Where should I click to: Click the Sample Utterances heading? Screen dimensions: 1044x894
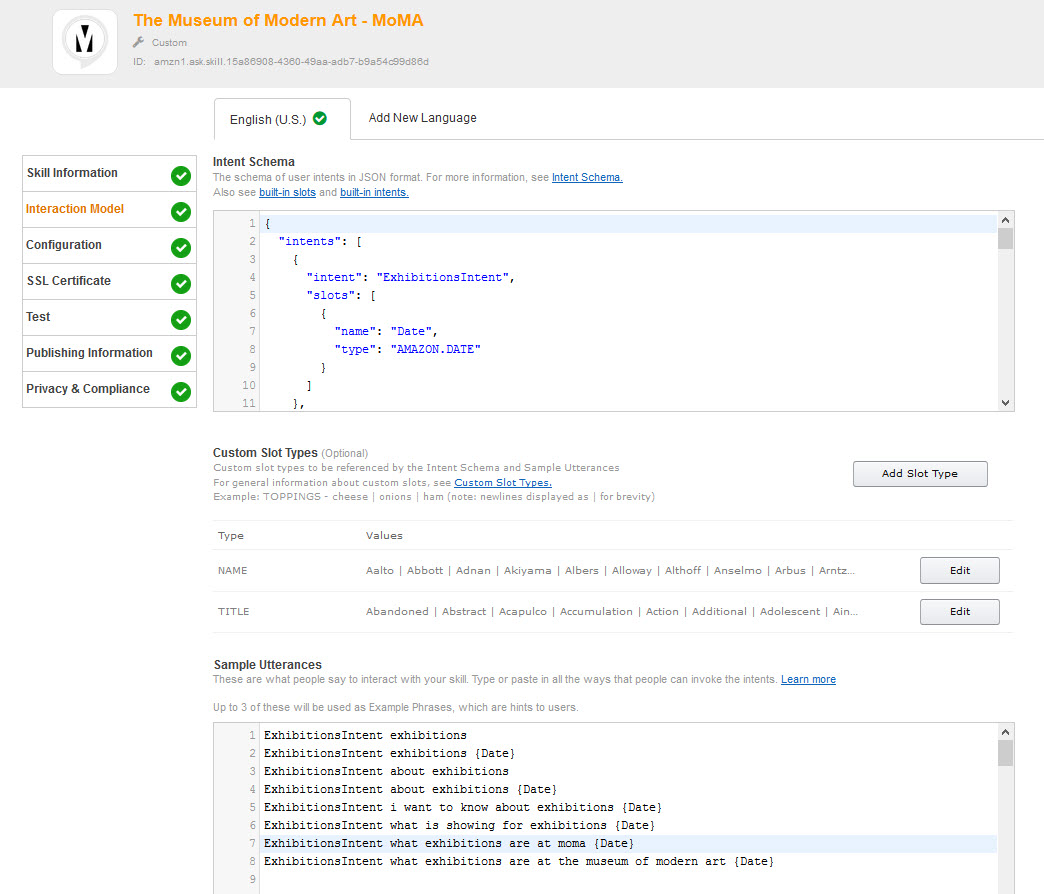coord(268,664)
